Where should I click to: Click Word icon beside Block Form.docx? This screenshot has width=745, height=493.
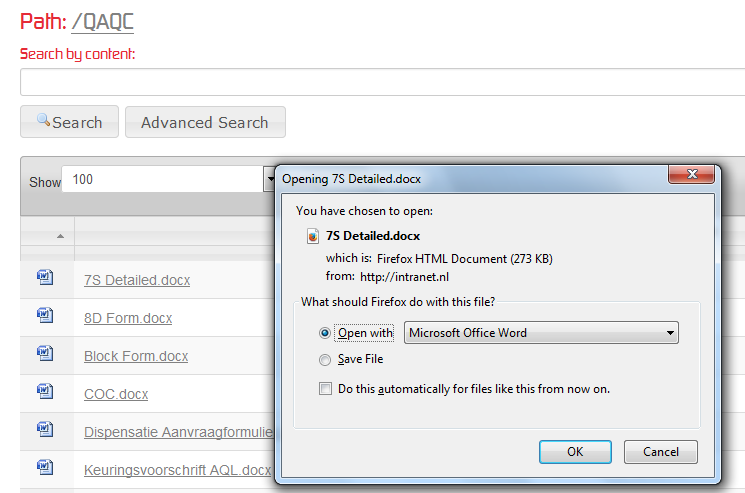(45, 353)
